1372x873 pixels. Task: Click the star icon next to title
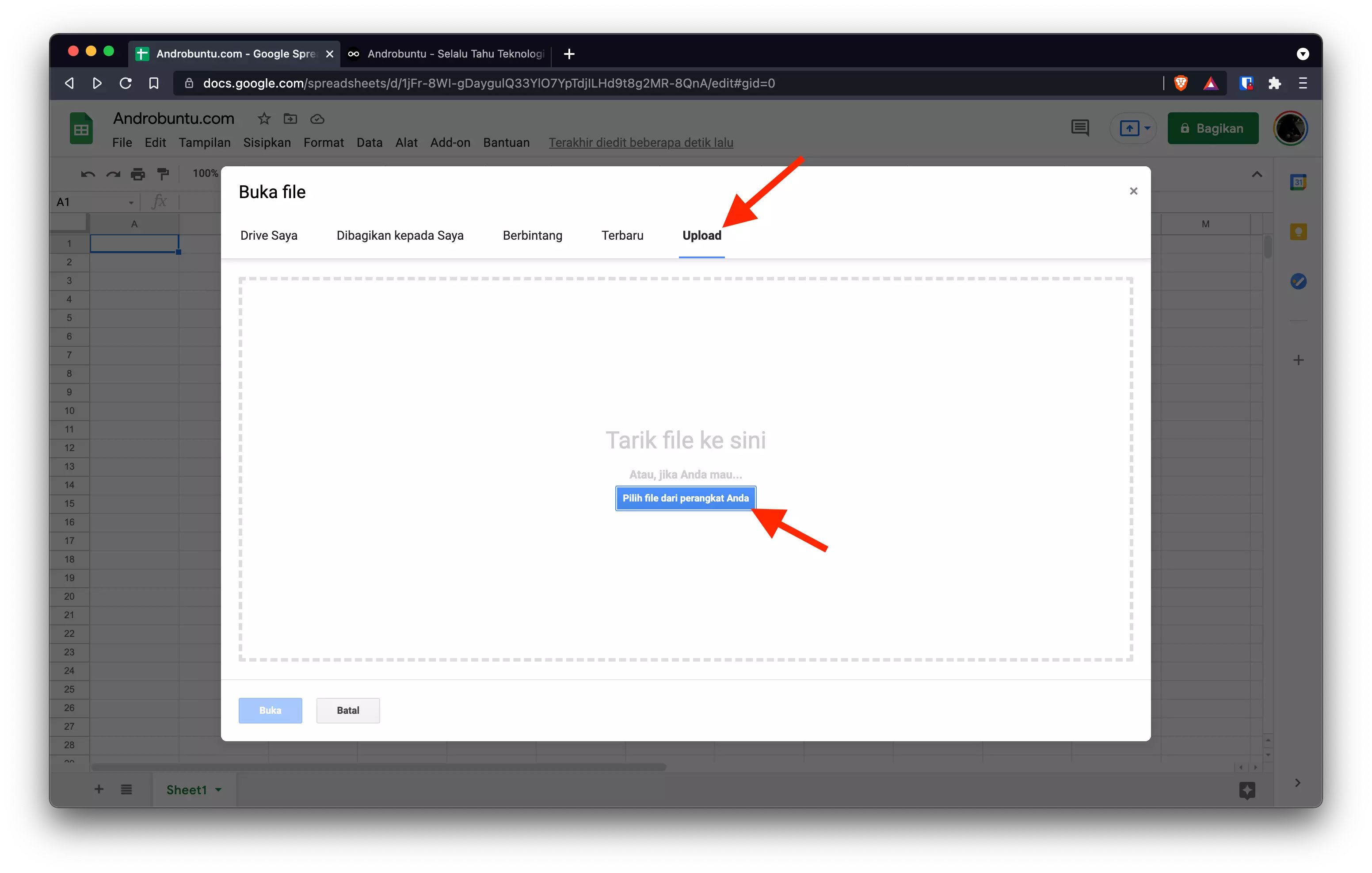pyautogui.click(x=264, y=119)
